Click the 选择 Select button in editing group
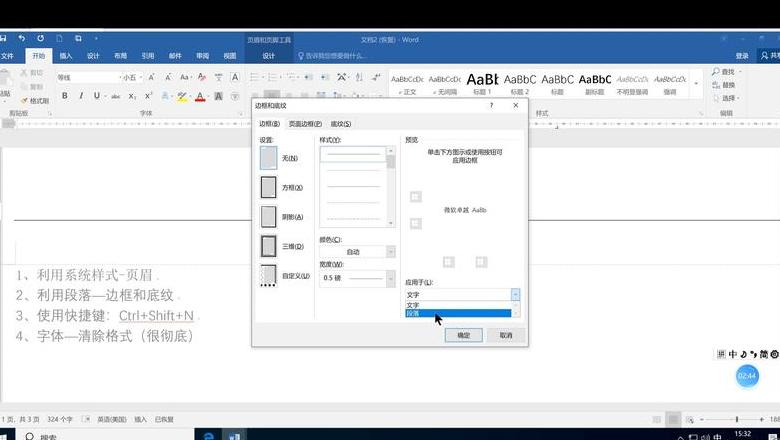Screen dimensions: 780x440 [727, 98]
